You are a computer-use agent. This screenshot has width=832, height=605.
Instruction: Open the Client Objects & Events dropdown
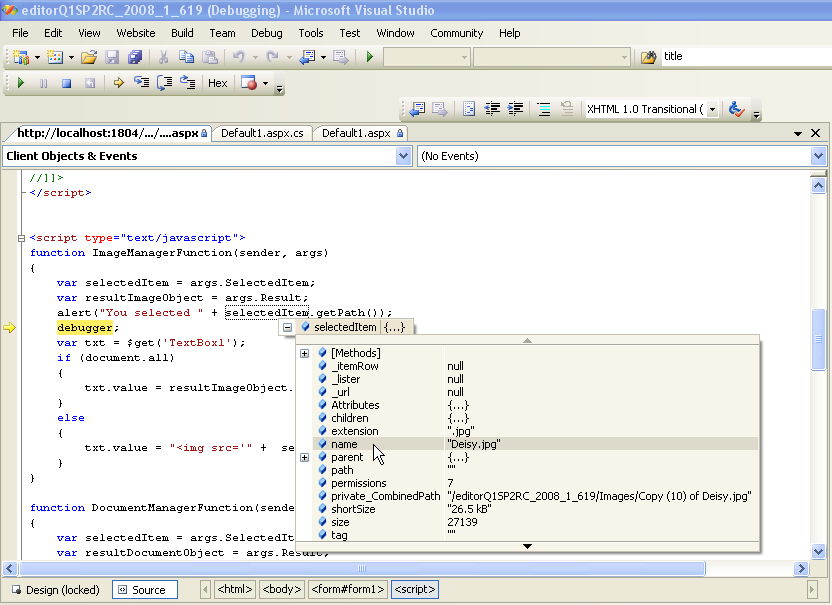tap(403, 156)
